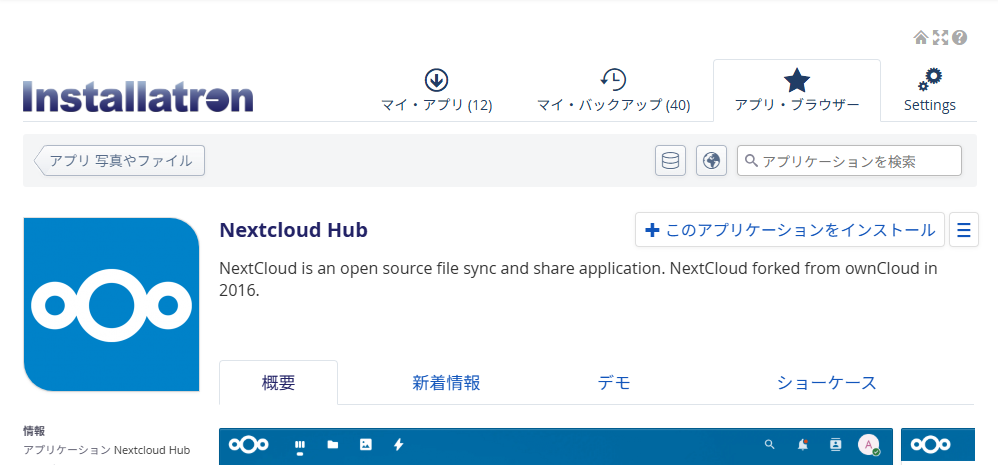998x465 pixels.
Task: Open the Settings tab with gears icon
Action: (930, 90)
